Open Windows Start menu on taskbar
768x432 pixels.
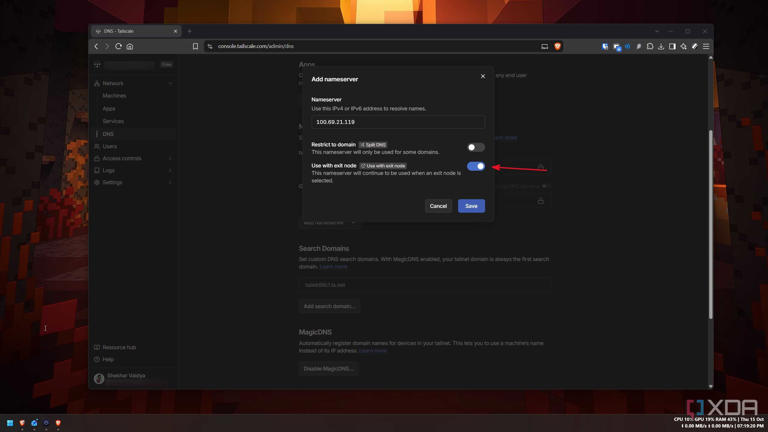coord(10,423)
